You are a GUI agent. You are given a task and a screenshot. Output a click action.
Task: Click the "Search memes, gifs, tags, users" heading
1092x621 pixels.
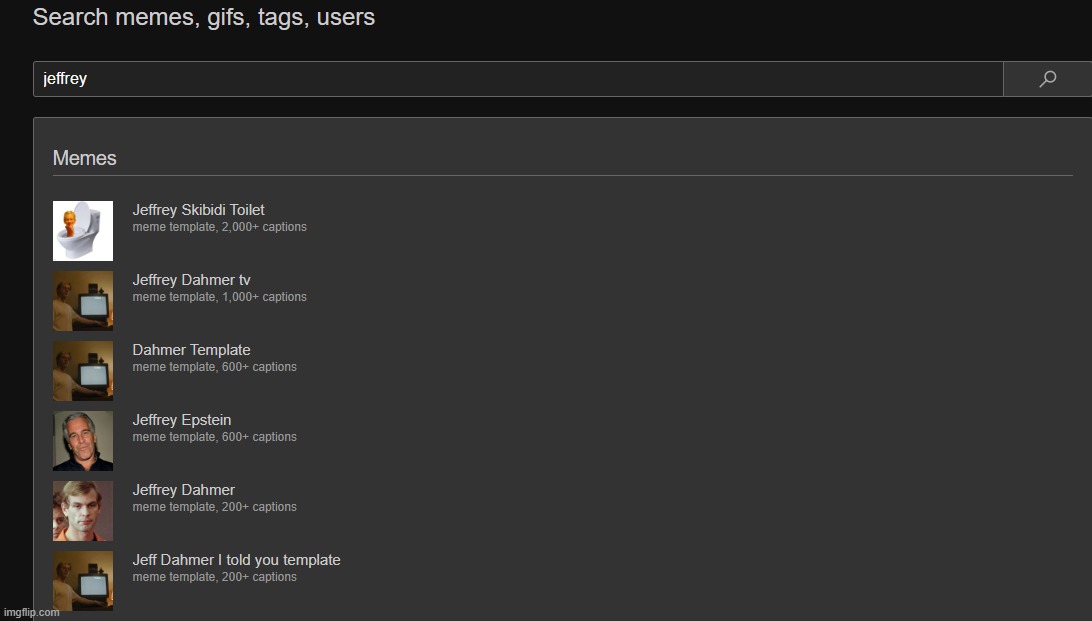[x=204, y=17]
